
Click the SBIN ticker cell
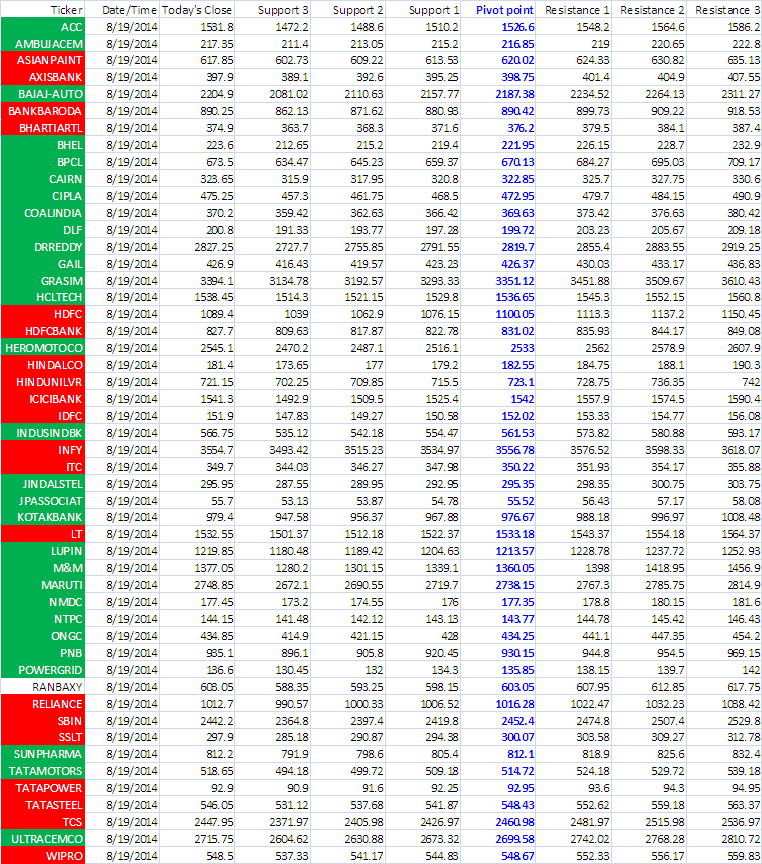(x=43, y=721)
